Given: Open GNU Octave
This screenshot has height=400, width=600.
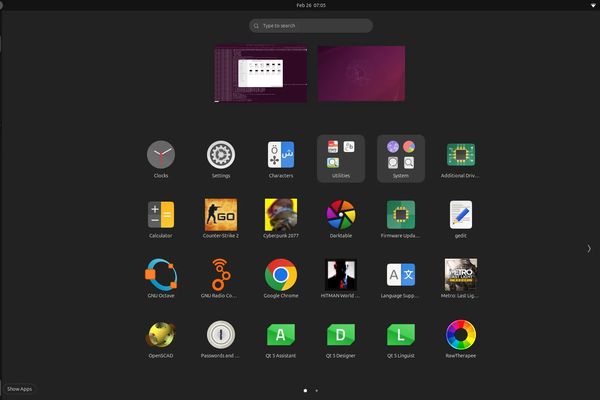Looking at the screenshot, I should [161, 275].
